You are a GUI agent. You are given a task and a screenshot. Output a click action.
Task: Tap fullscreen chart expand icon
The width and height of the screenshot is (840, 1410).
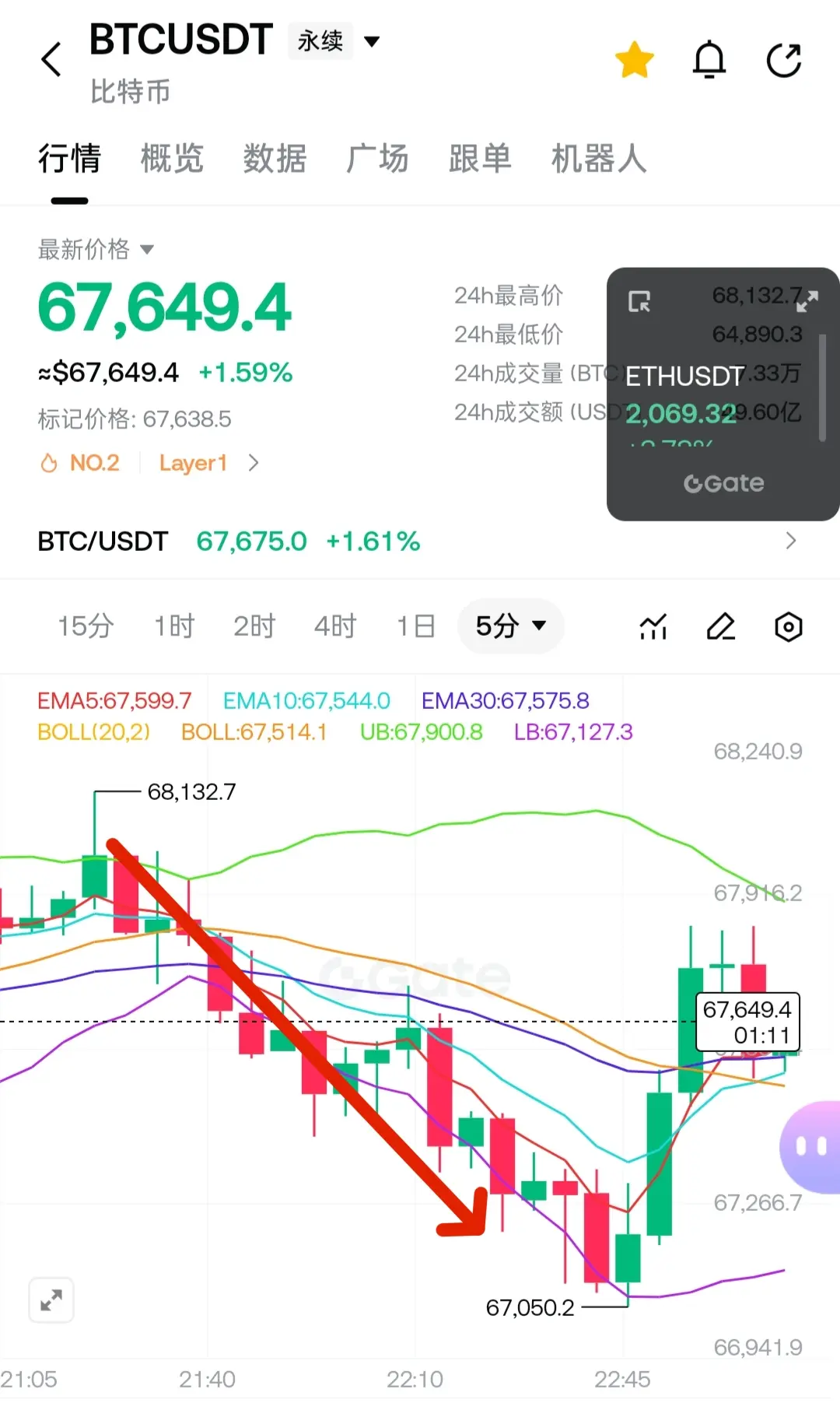point(51,1300)
